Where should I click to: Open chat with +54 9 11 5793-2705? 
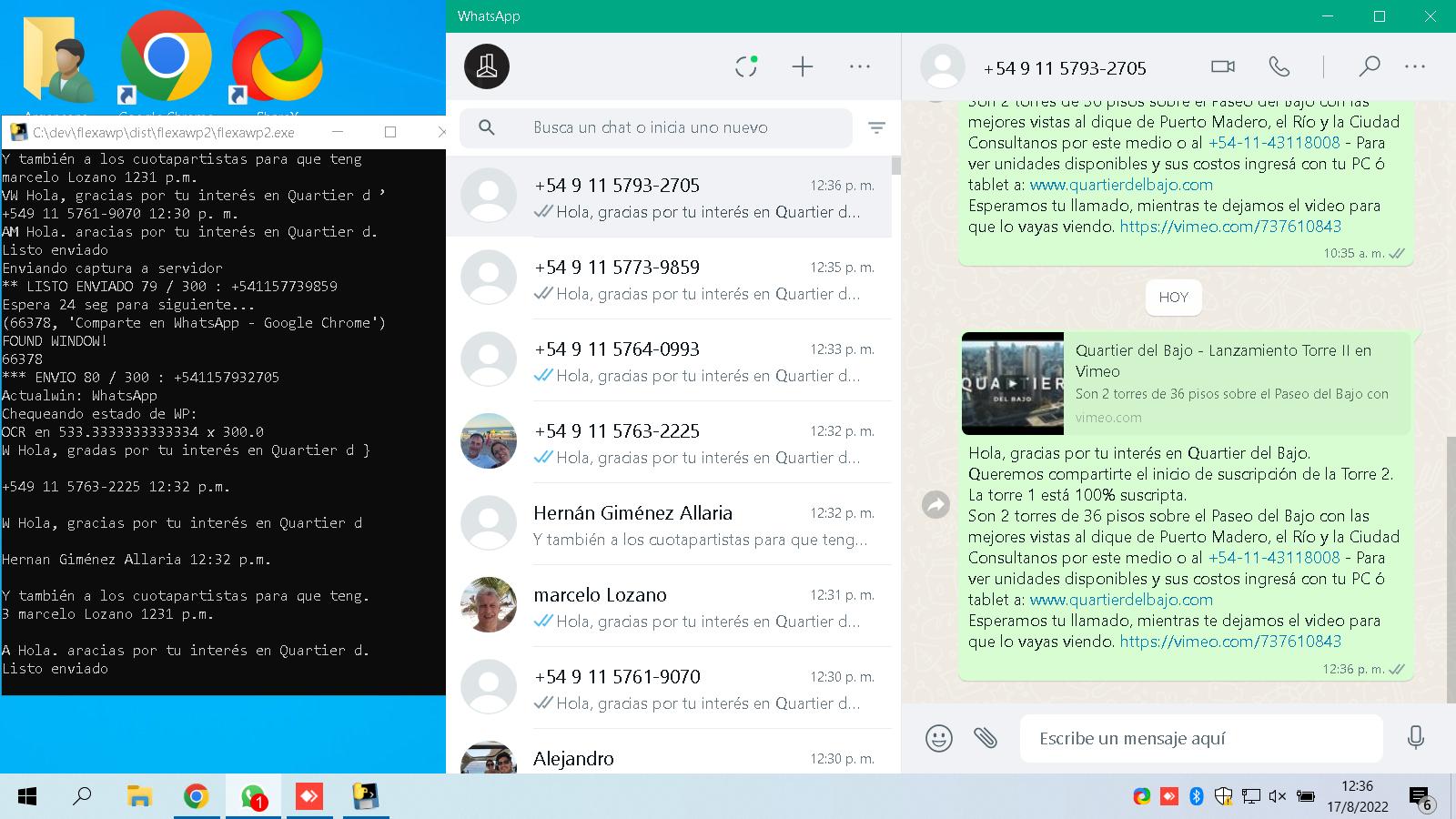click(669, 197)
